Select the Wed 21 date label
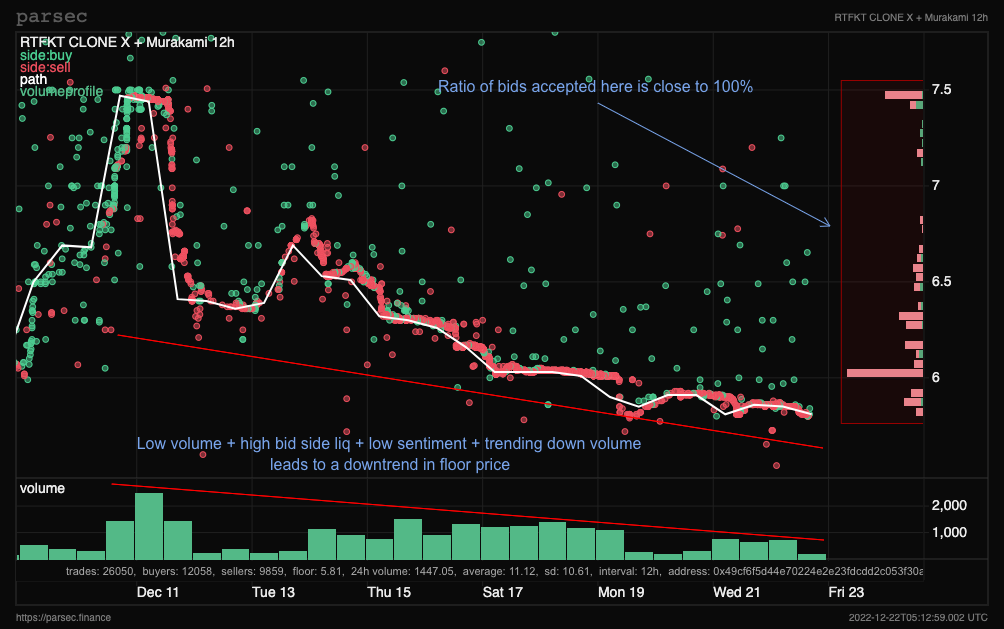 coord(736,592)
